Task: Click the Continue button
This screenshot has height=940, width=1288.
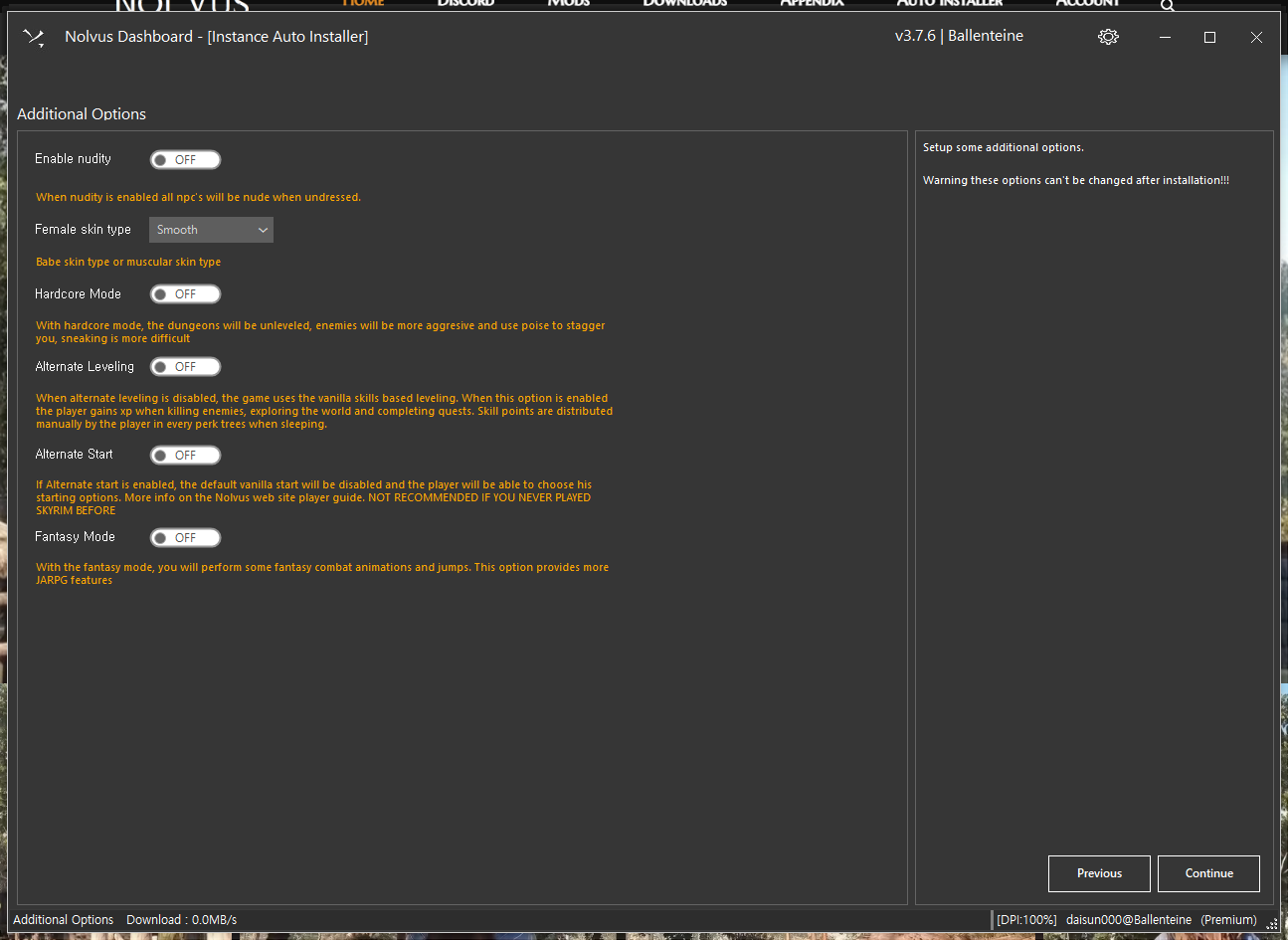Action: [x=1208, y=873]
